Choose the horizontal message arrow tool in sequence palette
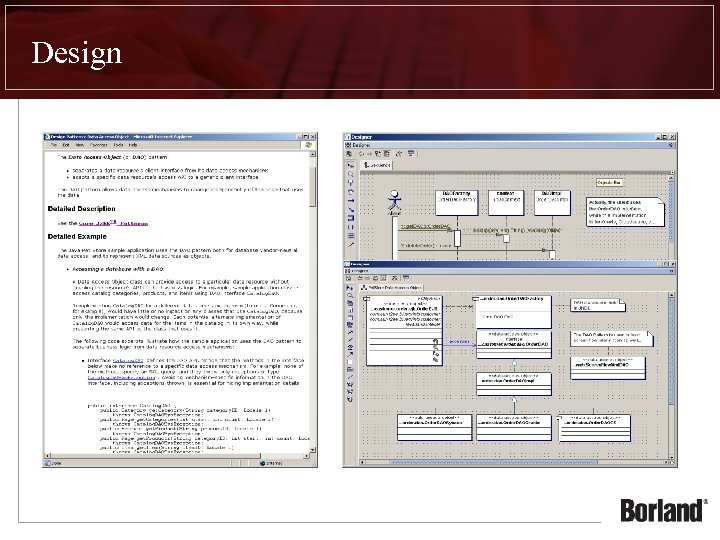The width and height of the screenshot is (720, 540). pyautogui.click(x=351, y=201)
